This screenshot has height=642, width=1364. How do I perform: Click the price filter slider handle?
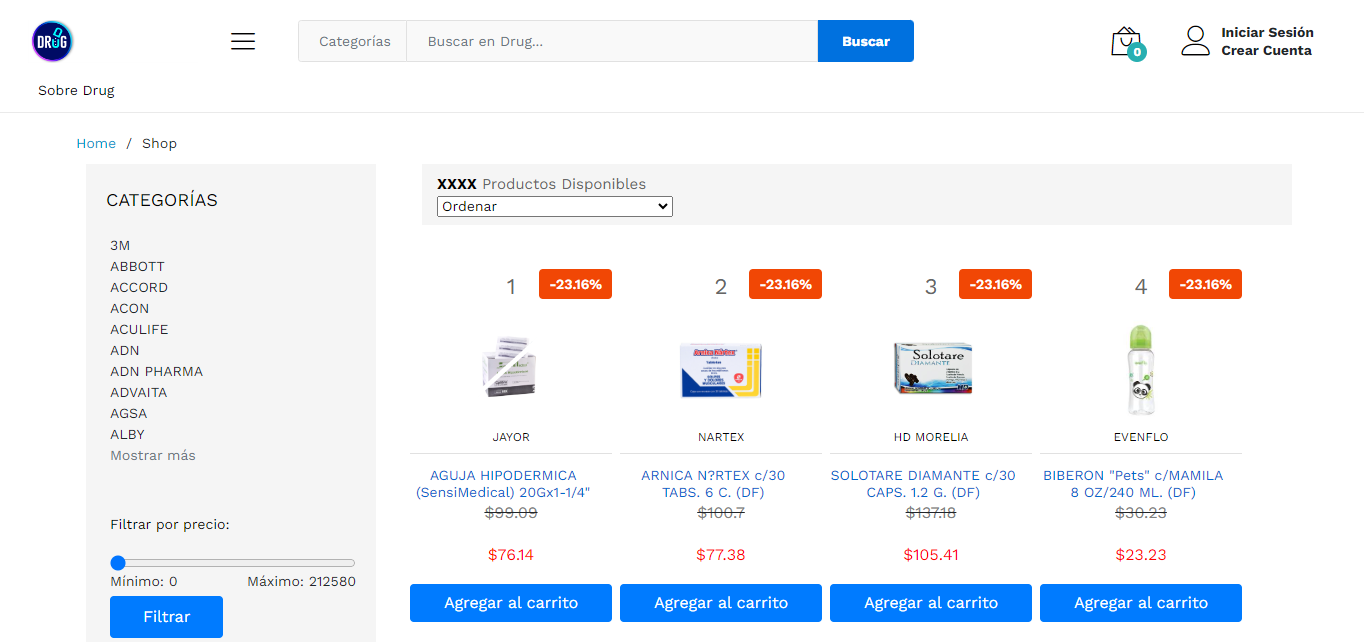point(118,563)
